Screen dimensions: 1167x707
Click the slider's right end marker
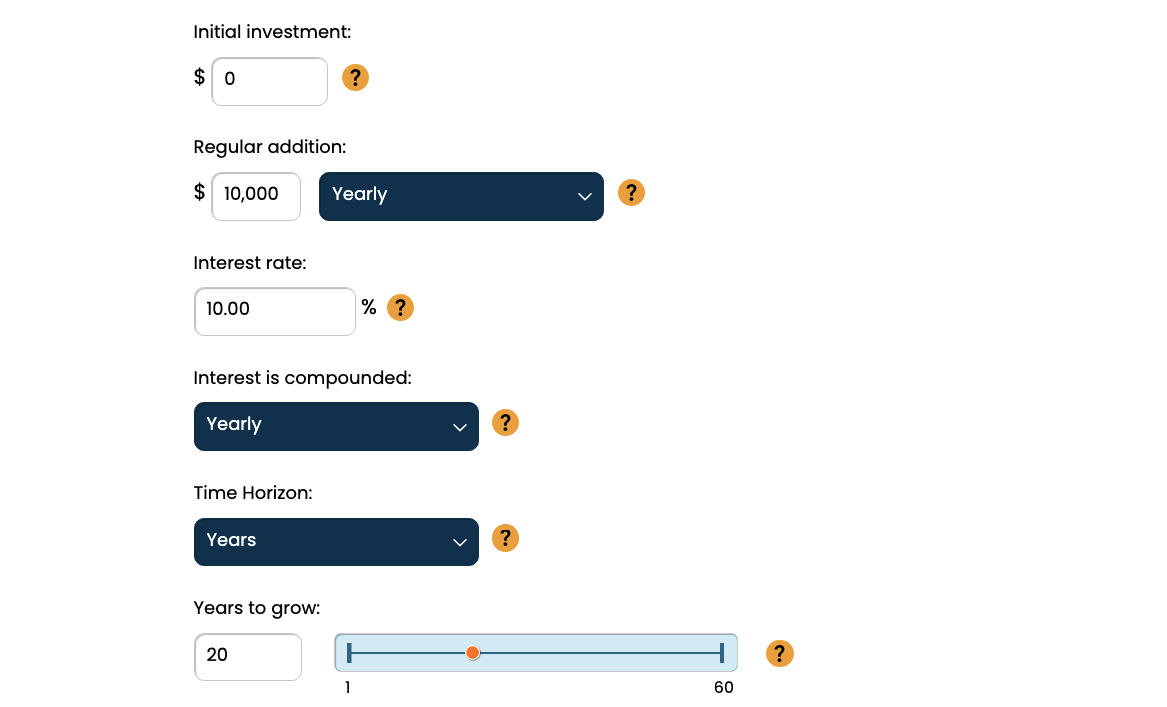721,653
